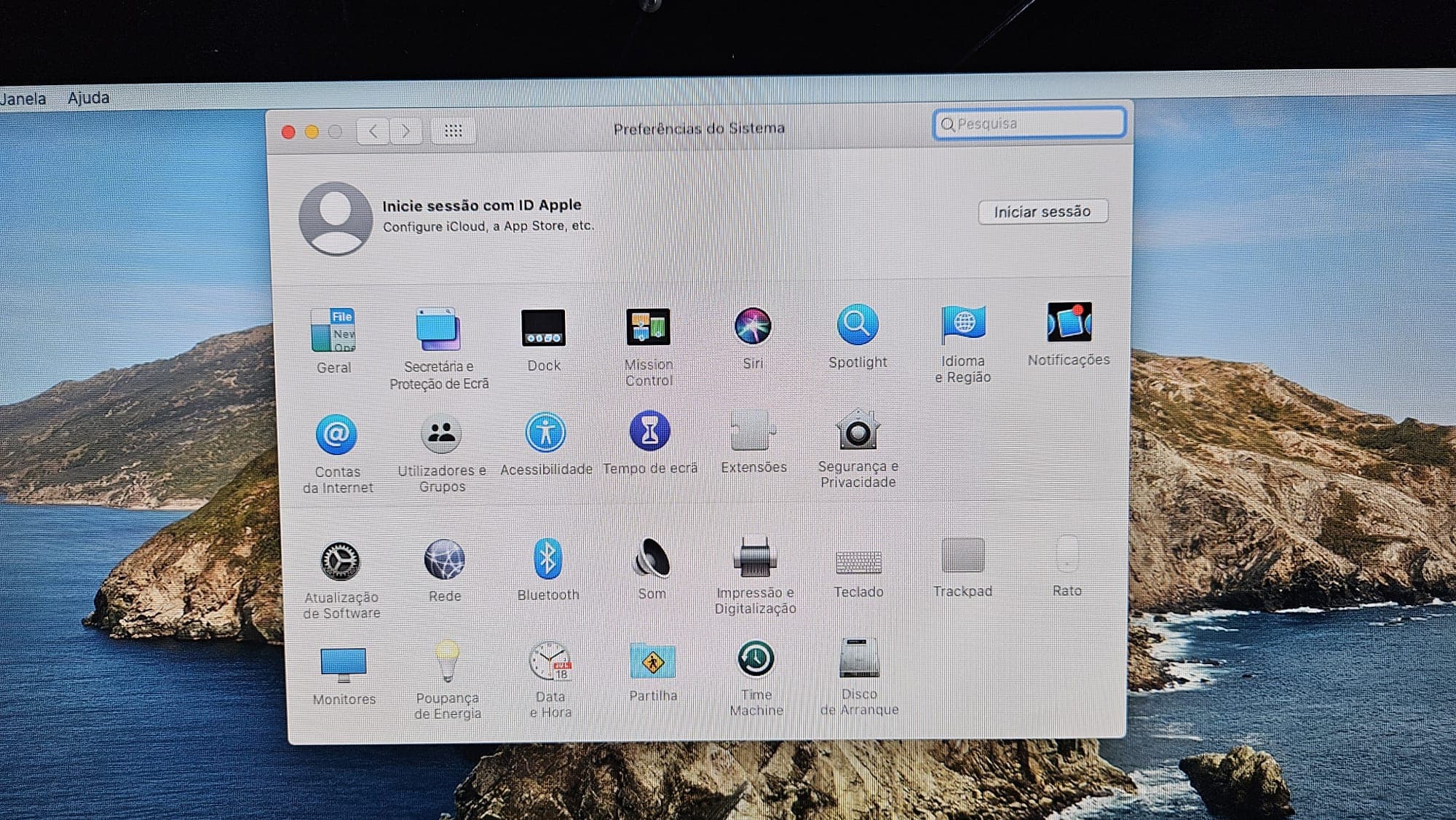The image size is (1456, 820).
Task: Minimize window with the yellow button
Action: pos(312,132)
